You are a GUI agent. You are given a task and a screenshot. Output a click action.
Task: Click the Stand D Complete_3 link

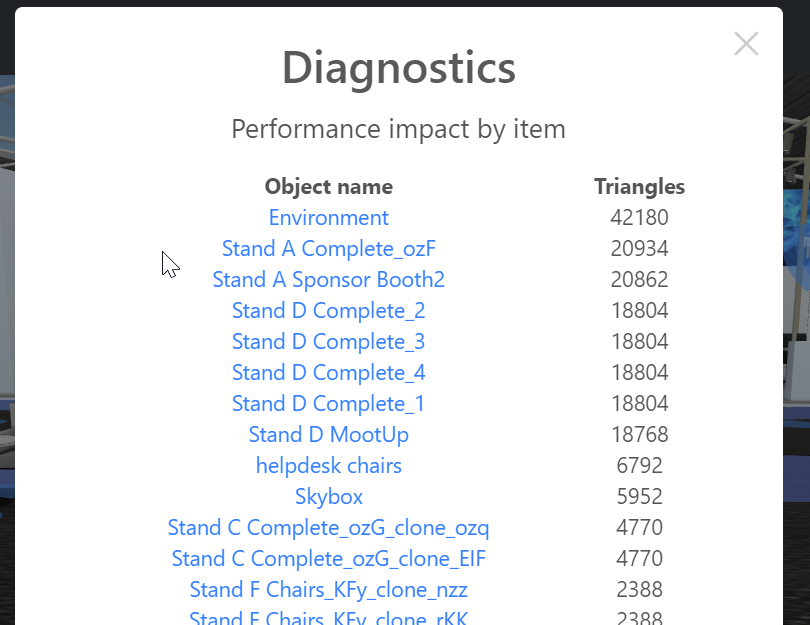[328, 341]
